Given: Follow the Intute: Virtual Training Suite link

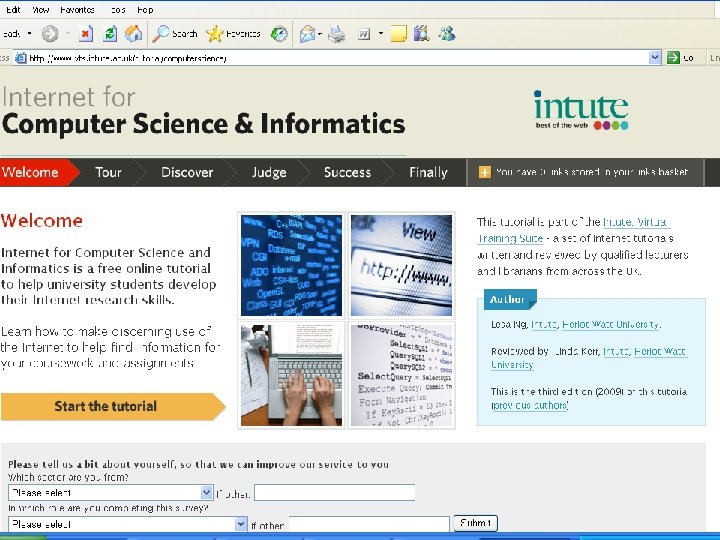Looking at the screenshot, I should (x=574, y=230).
